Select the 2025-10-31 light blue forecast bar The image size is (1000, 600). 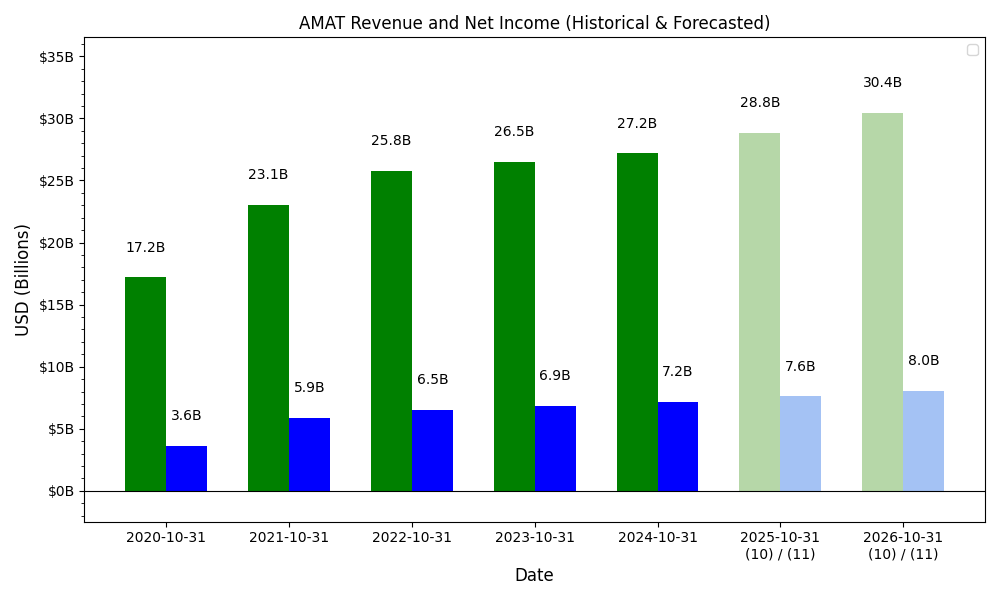(x=800, y=444)
